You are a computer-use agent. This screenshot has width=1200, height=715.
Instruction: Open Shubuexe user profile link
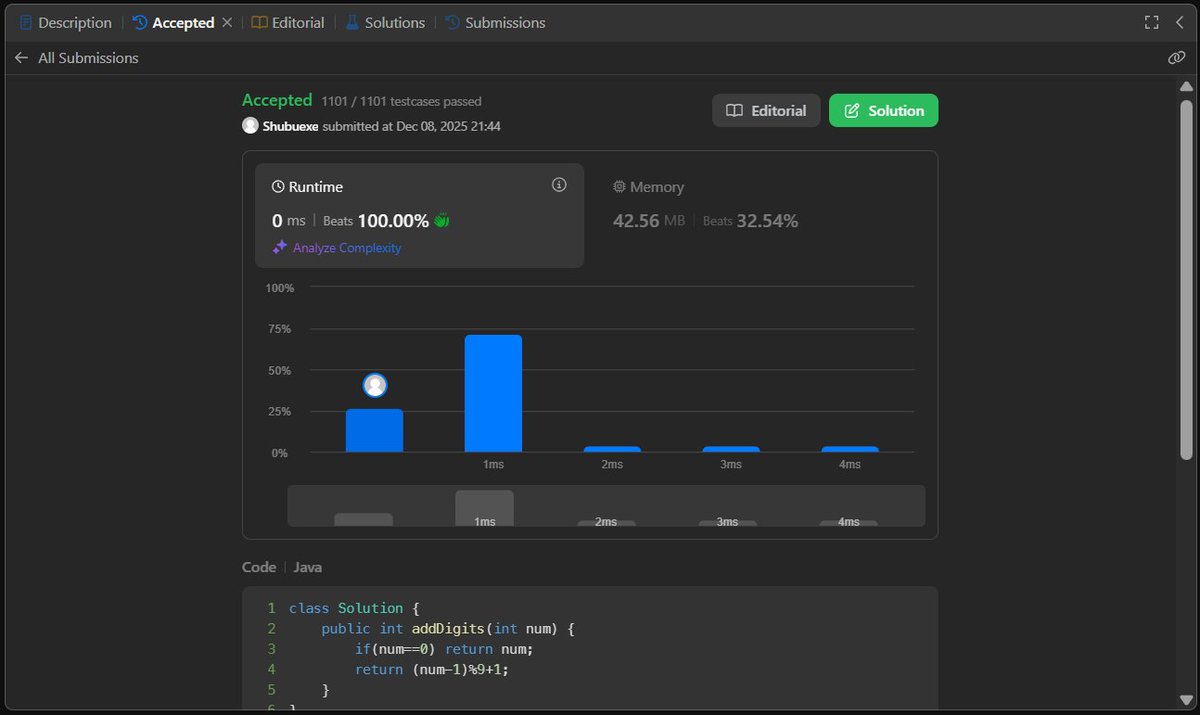pyautogui.click(x=290, y=126)
